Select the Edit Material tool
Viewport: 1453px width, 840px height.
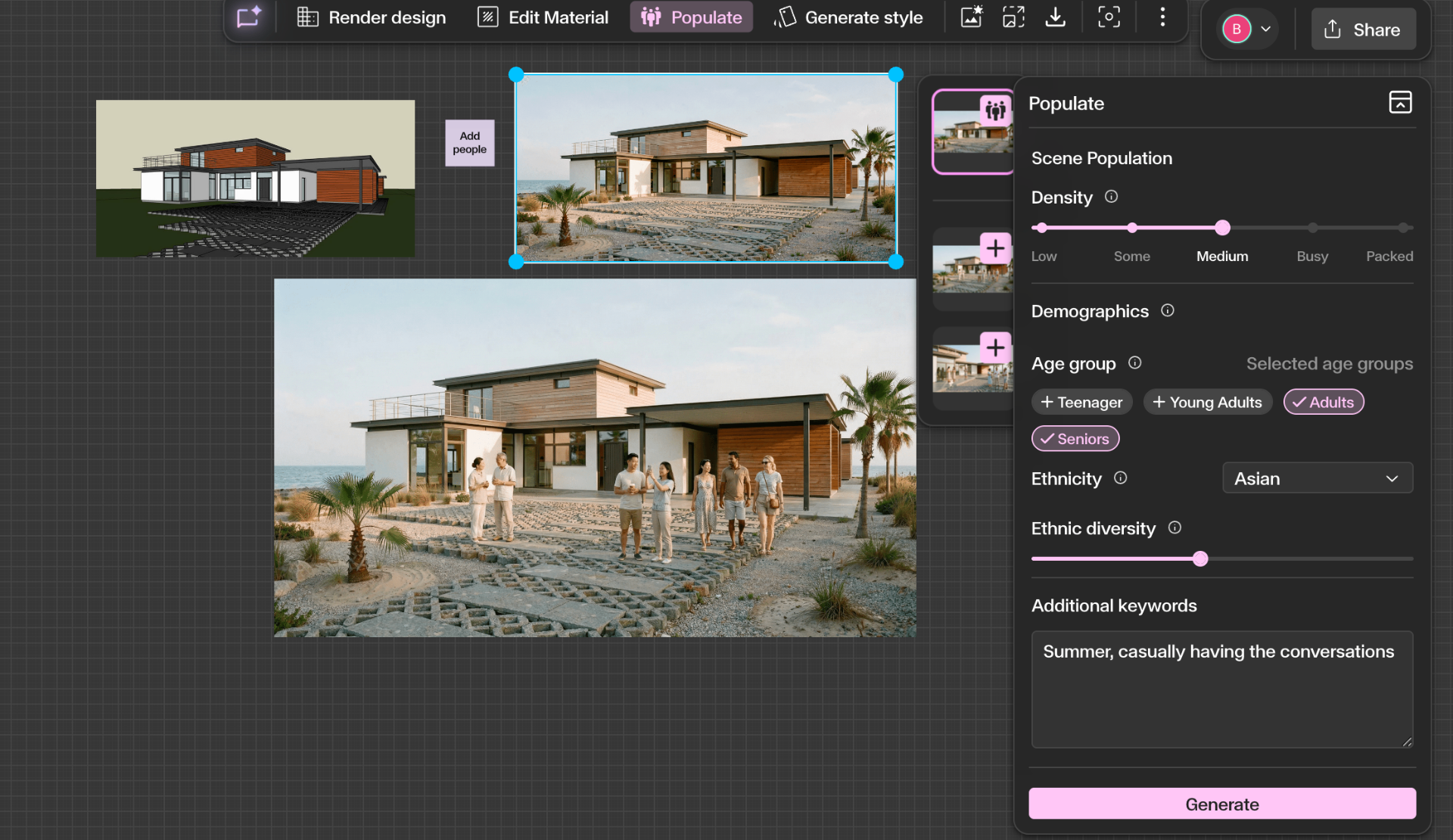(x=542, y=17)
